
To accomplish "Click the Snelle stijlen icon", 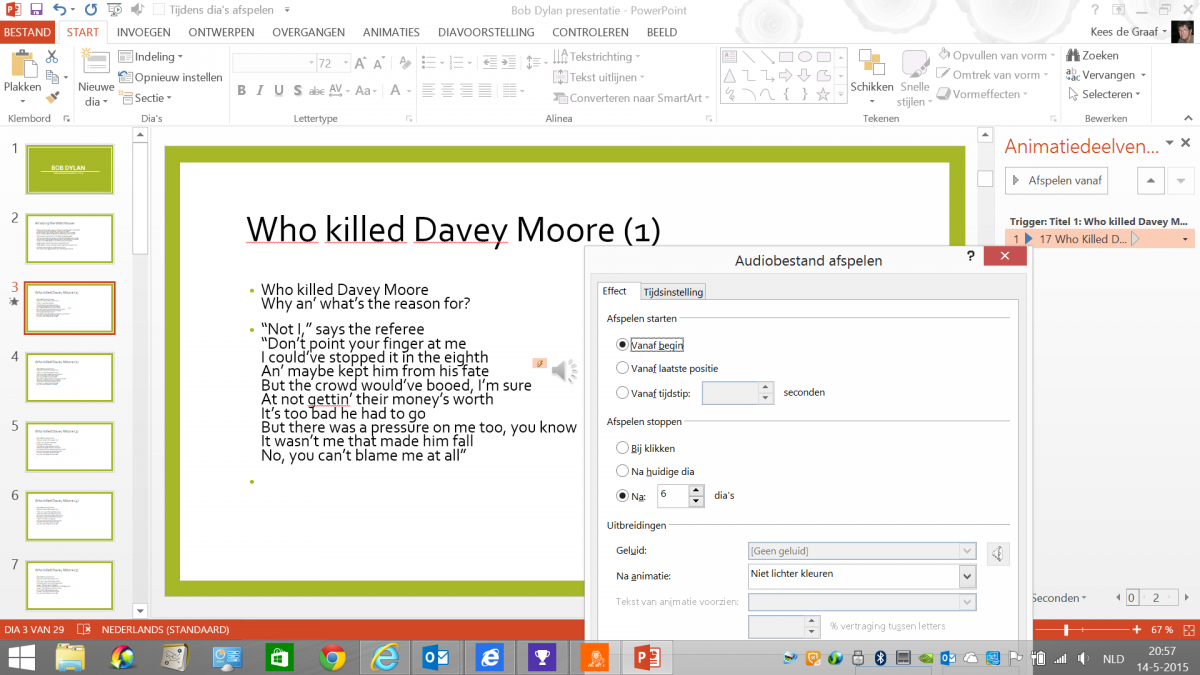I will (x=914, y=66).
